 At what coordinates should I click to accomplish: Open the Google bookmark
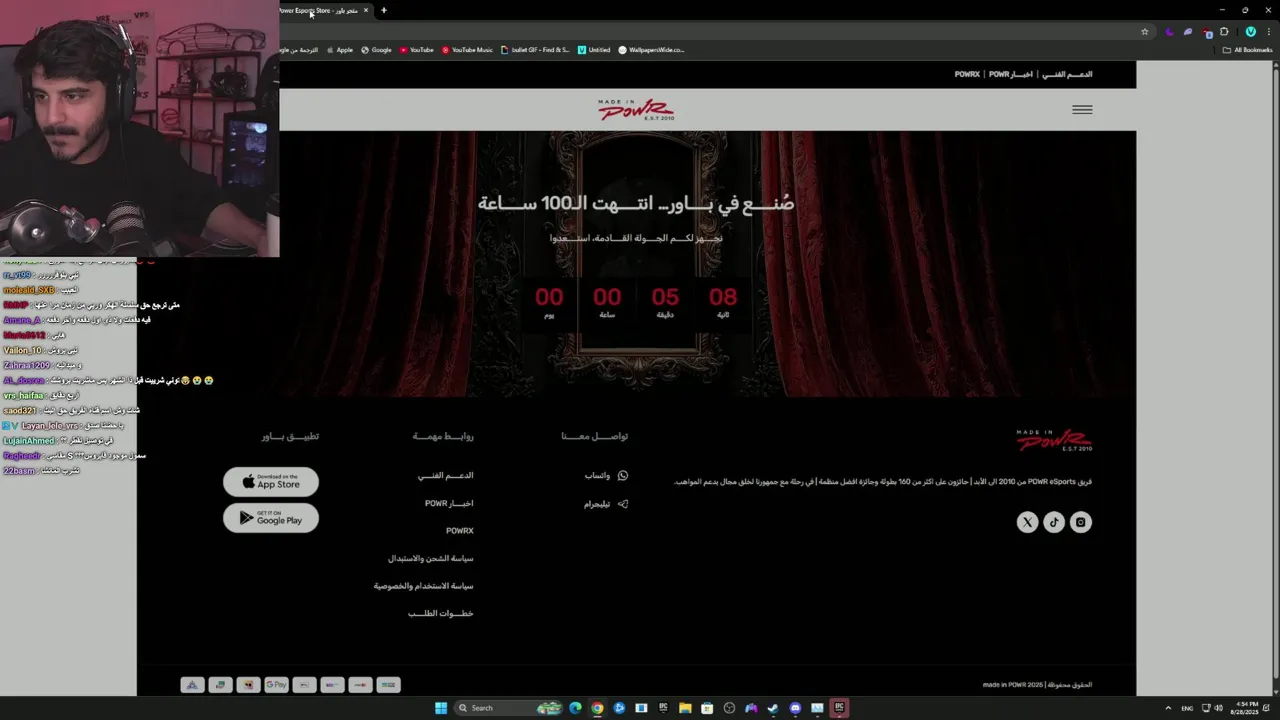coord(376,49)
